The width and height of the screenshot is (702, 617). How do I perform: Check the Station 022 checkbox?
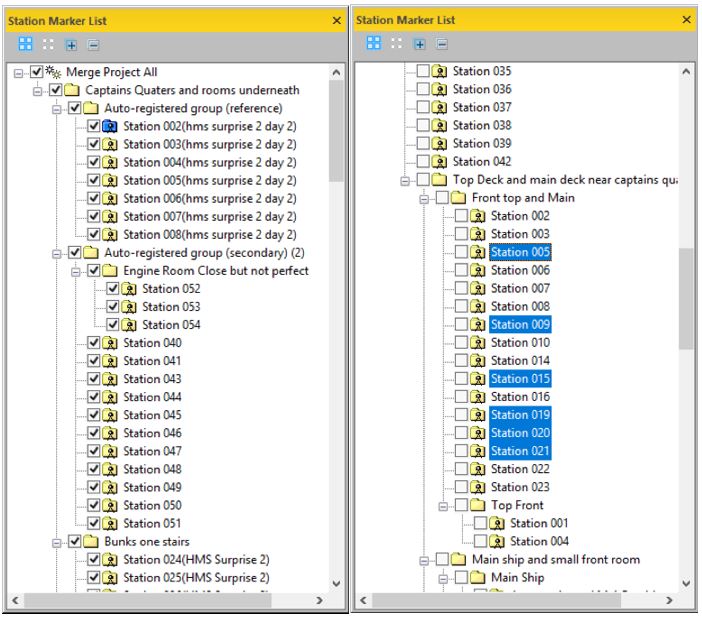click(461, 469)
